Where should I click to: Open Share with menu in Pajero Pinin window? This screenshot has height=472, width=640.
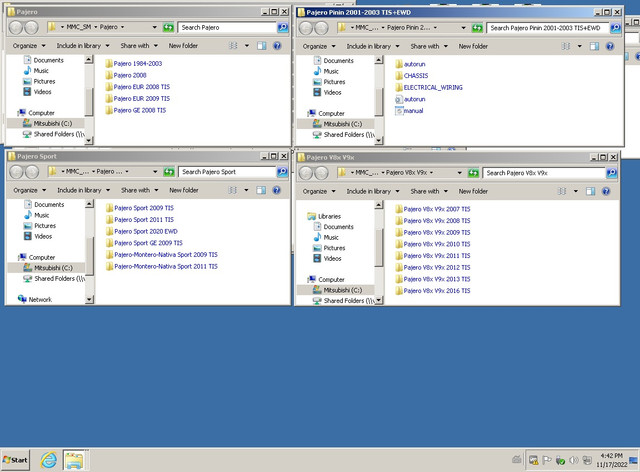click(x=429, y=47)
